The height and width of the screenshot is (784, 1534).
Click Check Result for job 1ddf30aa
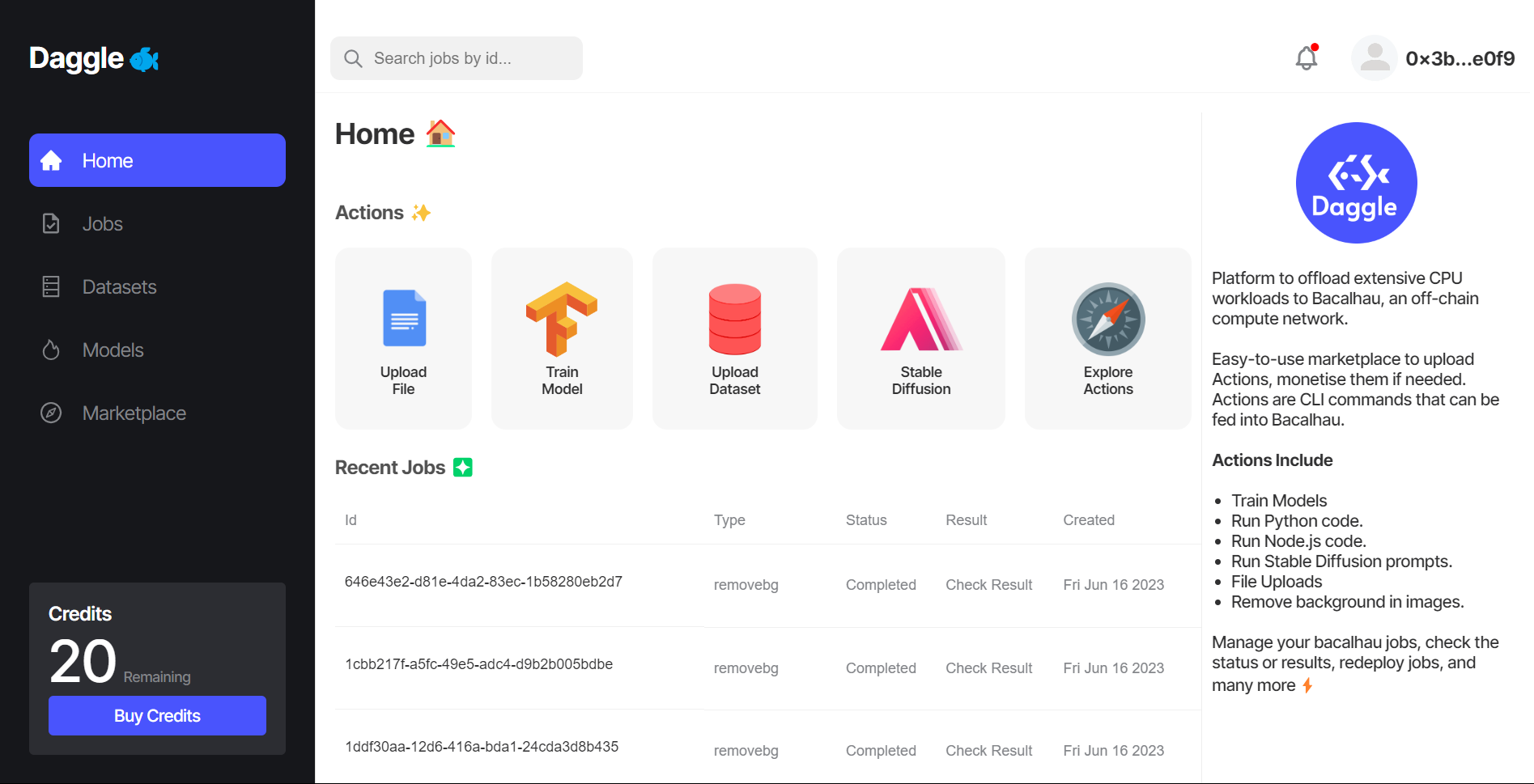[x=989, y=750]
